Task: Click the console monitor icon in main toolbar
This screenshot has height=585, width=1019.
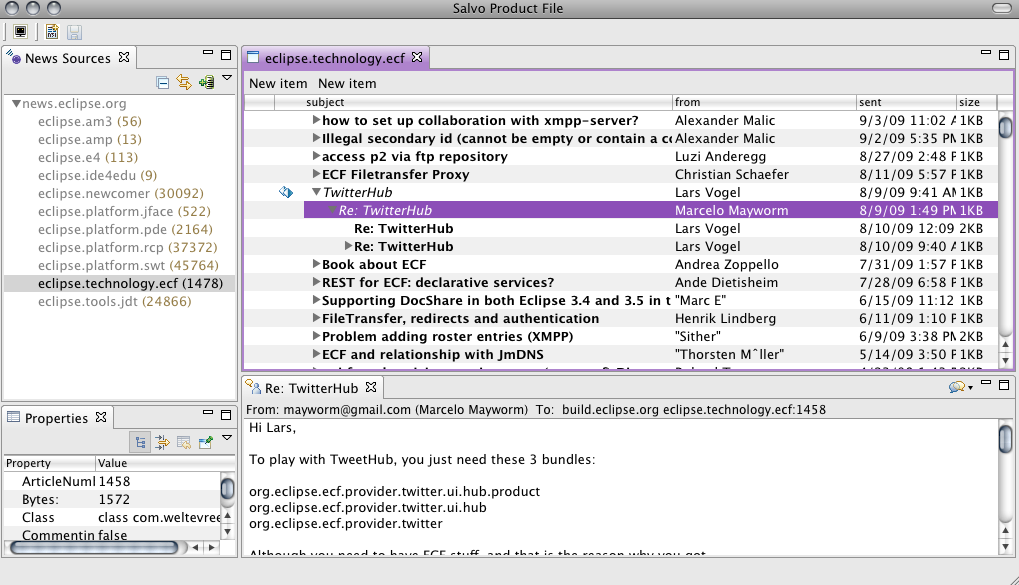Action: (x=20, y=31)
